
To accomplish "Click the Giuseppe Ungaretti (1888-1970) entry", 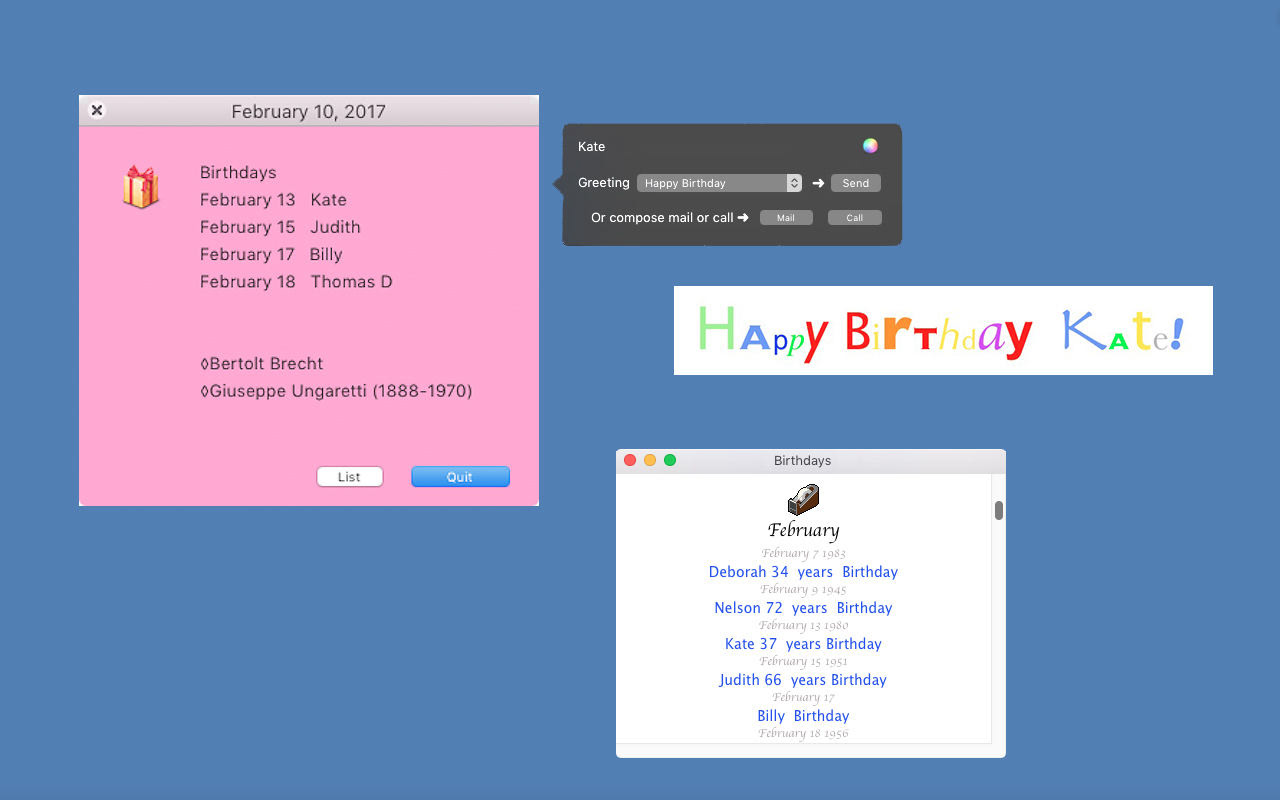I will [336, 391].
